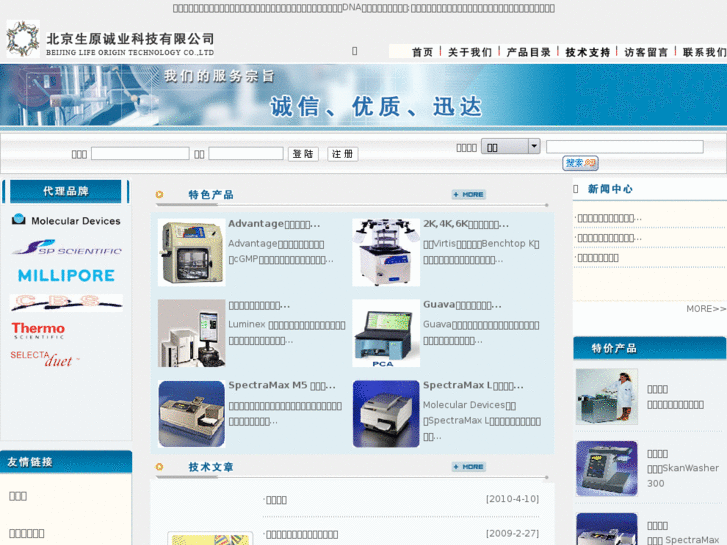Open the 首页 home menu
The height and width of the screenshot is (545, 727).
[422, 52]
